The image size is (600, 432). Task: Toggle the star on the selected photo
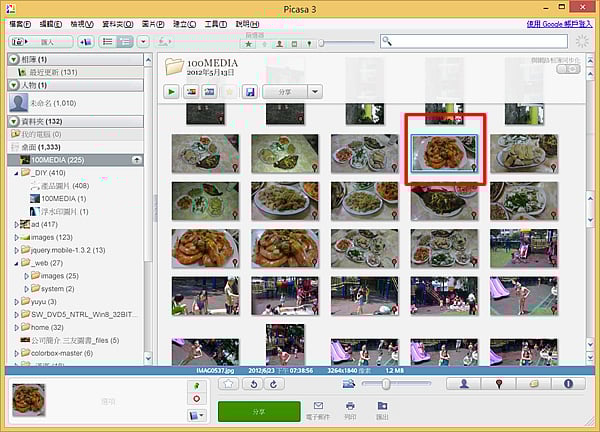(228, 383)
